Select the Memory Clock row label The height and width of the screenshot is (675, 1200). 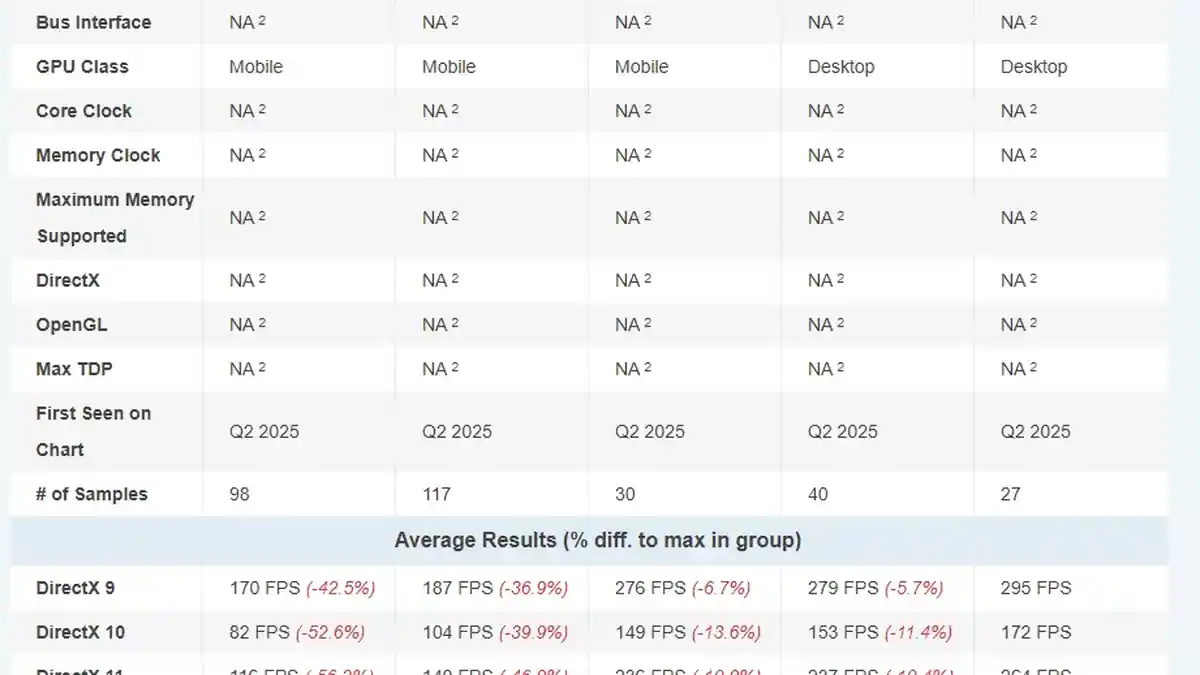(x=98, y=155)
